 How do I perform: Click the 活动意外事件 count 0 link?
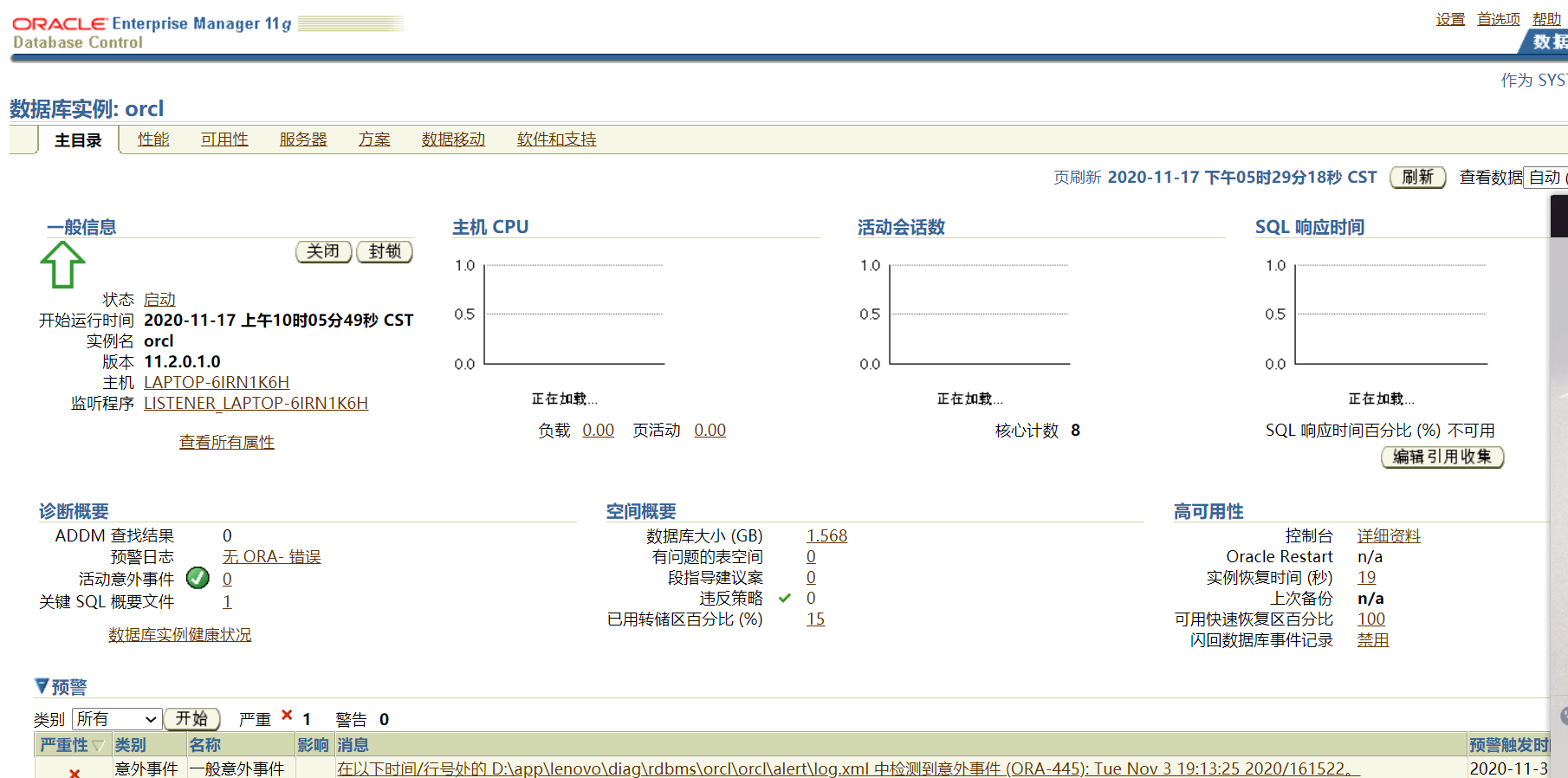tap(227, 580)
